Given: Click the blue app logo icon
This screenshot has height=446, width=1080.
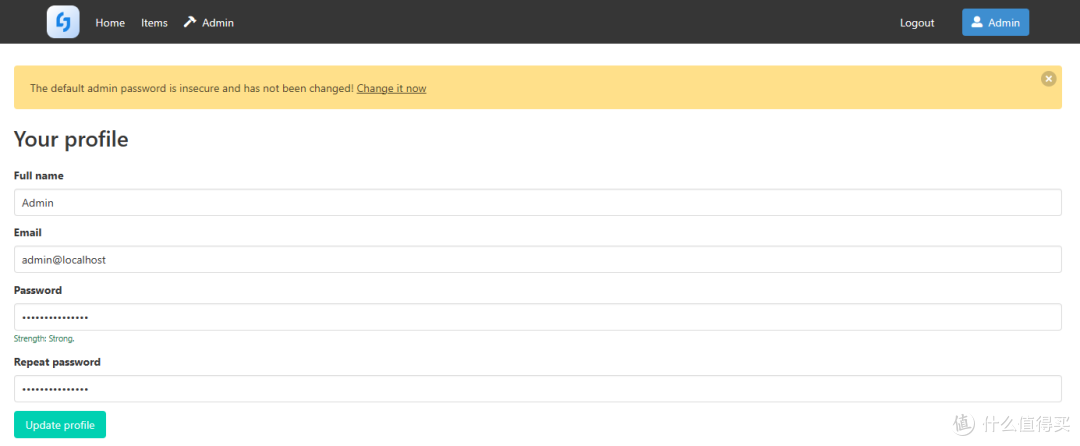Looking at the screenshot, I should point(63,22).
